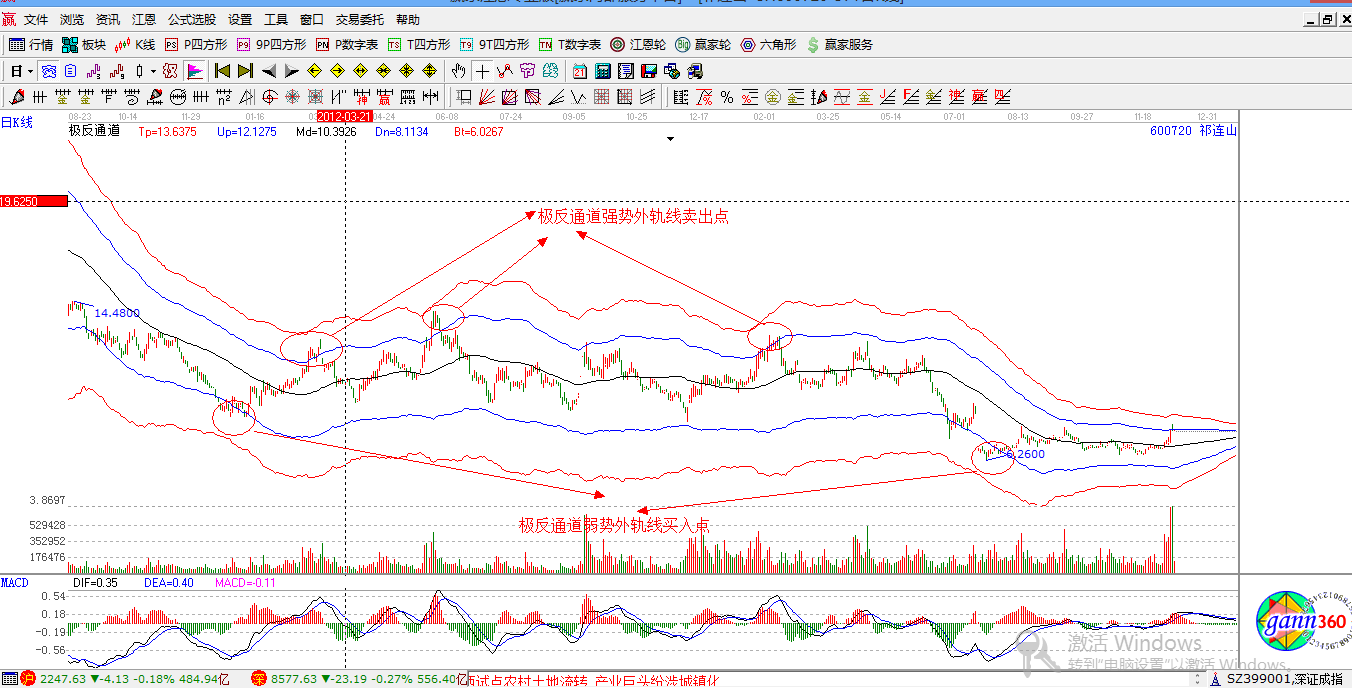Jump to first bar with skip-back icon

coord(222,71)
